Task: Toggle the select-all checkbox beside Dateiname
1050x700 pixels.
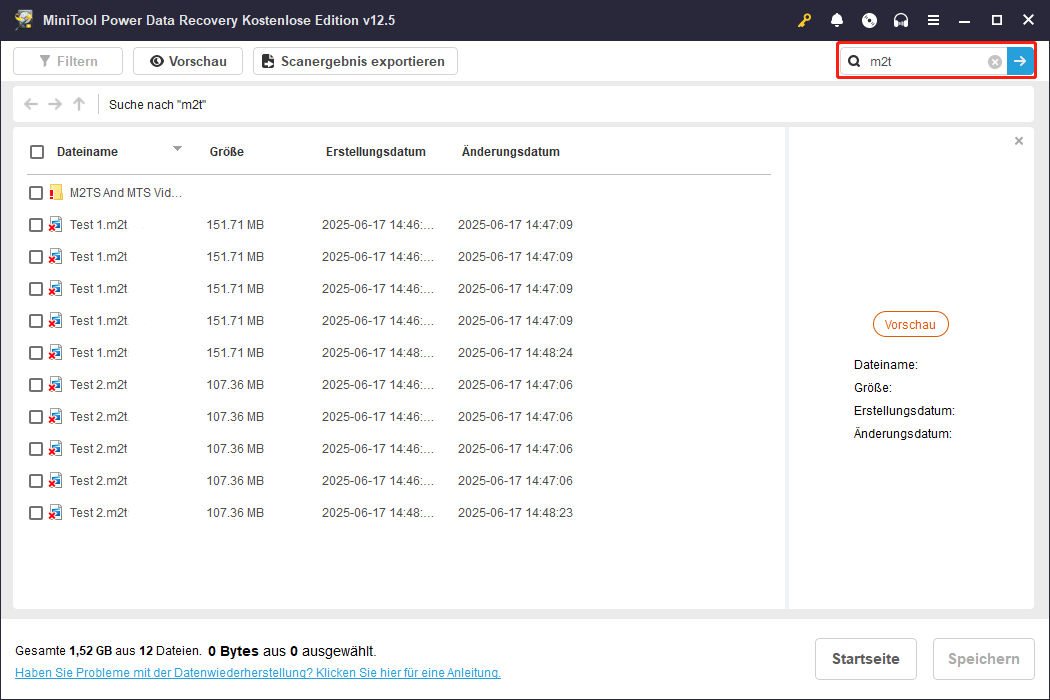Action: tap(37, 152)
